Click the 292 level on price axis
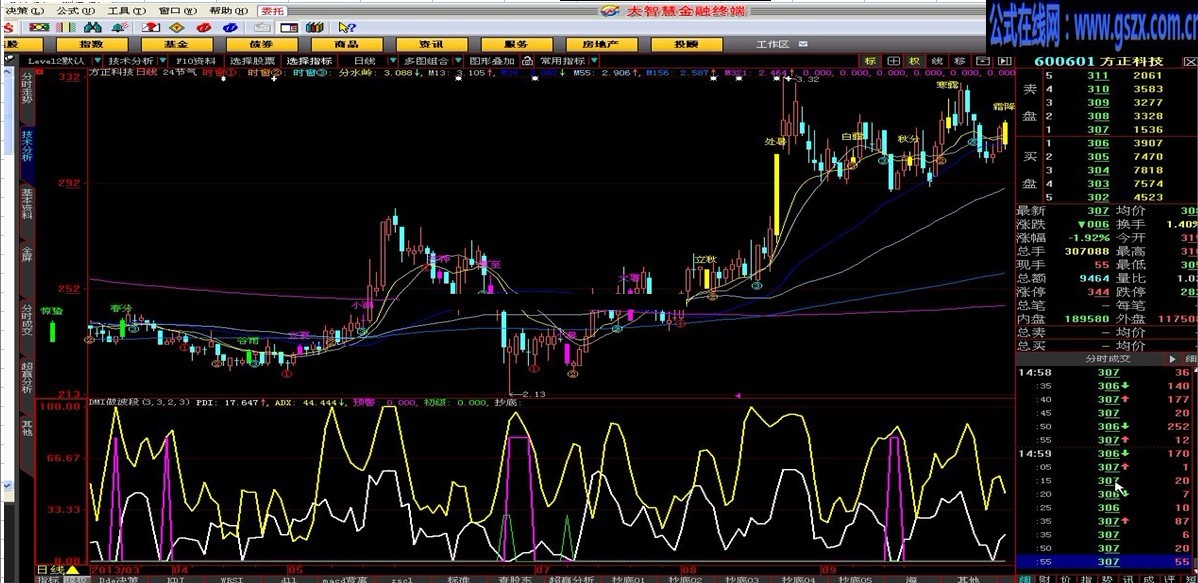Image resolution: width=1198 pixels, height=583 pixels. (x=67, y=183)
